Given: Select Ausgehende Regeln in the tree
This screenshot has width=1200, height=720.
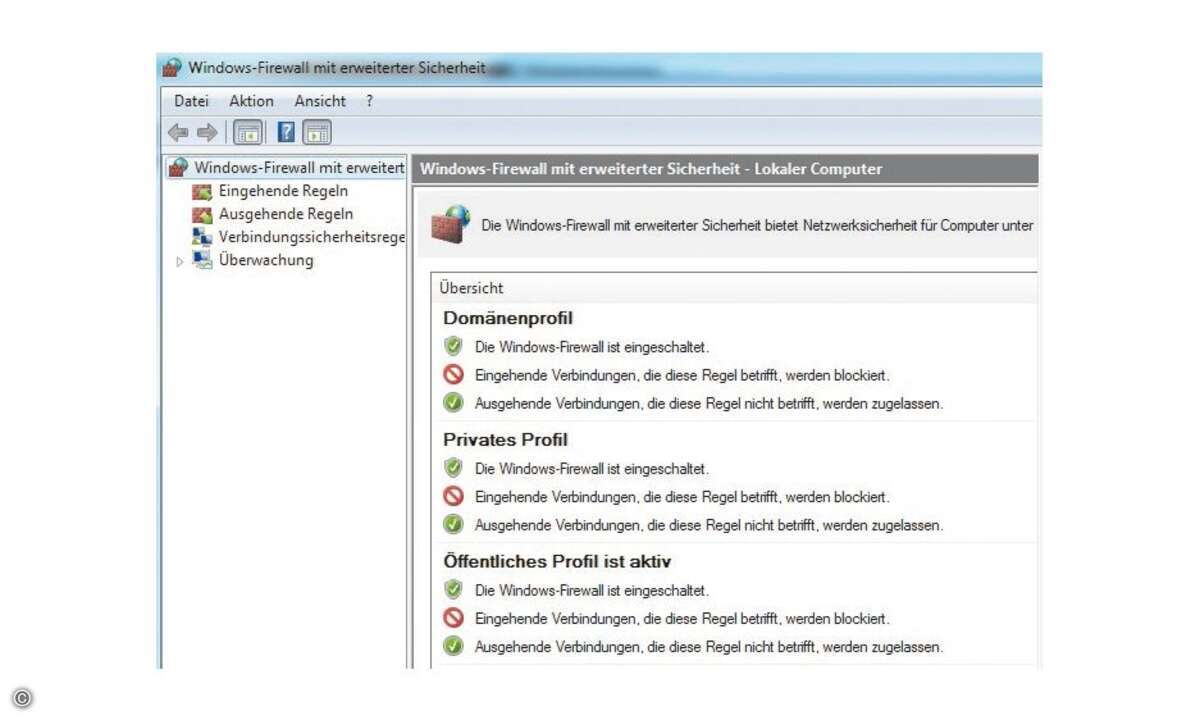Looking at the screenshot, I should click(x=286, y=214).
